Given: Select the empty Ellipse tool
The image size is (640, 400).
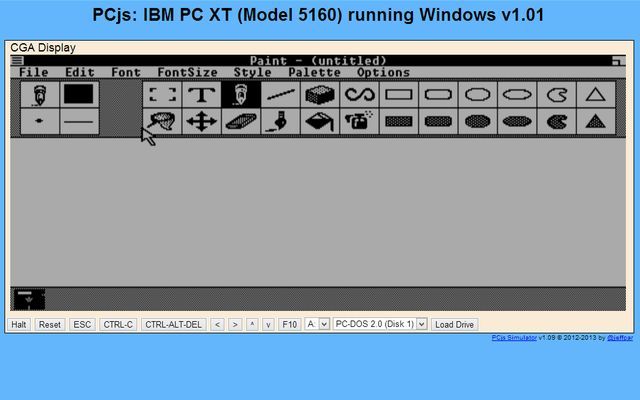Looking at the screenshot, I should 517,94.
